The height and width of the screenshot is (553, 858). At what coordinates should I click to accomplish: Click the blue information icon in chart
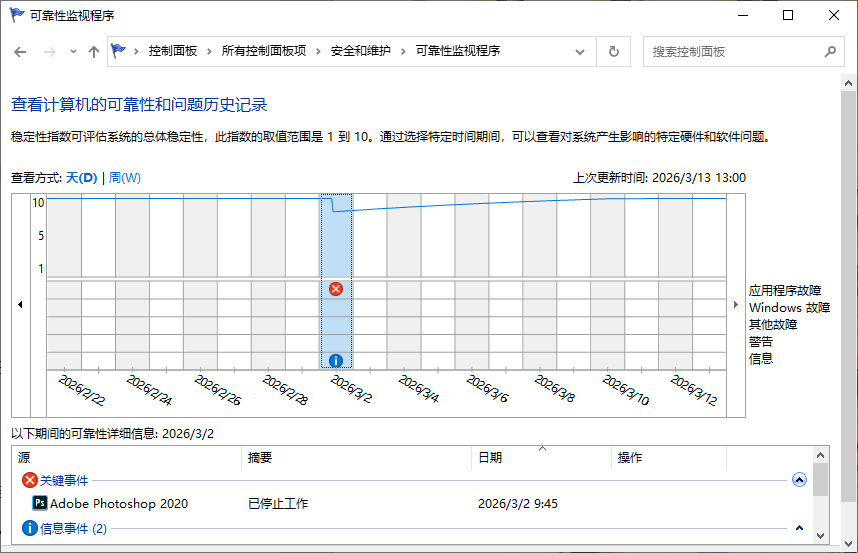pyautogui.click(x=336, y=360)
